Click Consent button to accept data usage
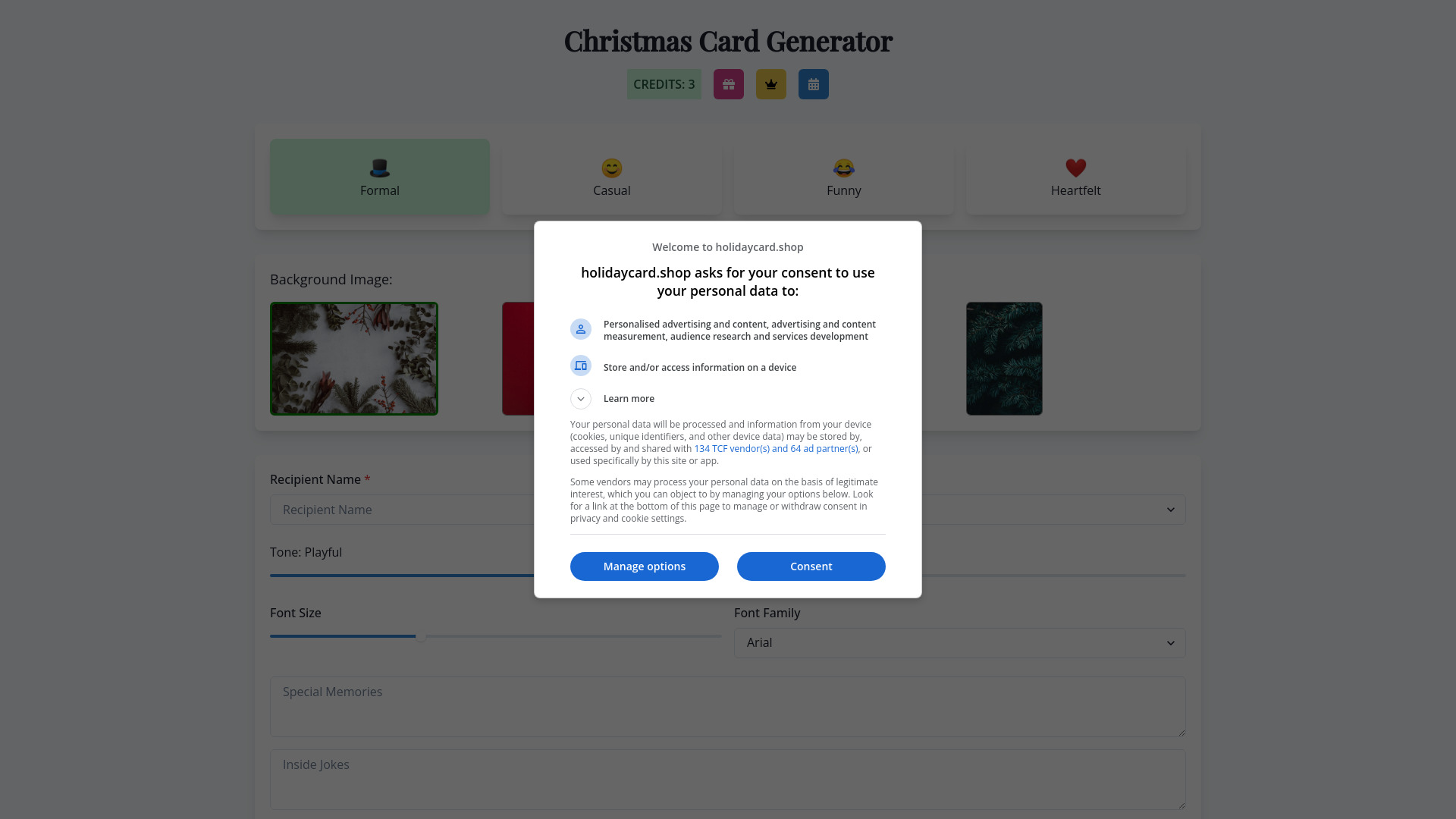1456x819 pixels. (x=811, y=566)
